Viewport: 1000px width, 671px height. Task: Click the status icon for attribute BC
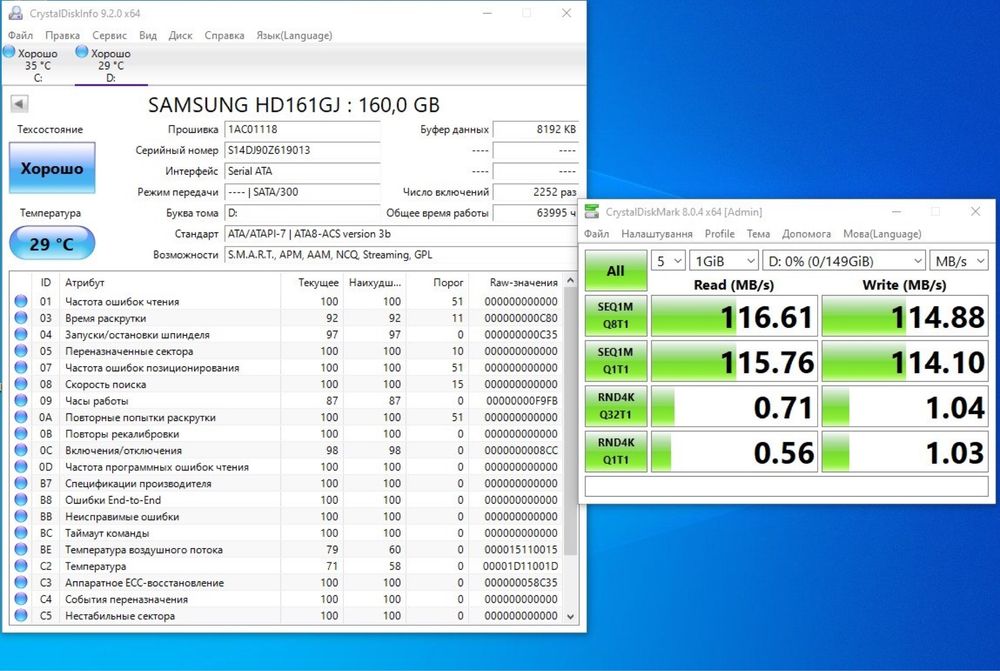[21, 533]
